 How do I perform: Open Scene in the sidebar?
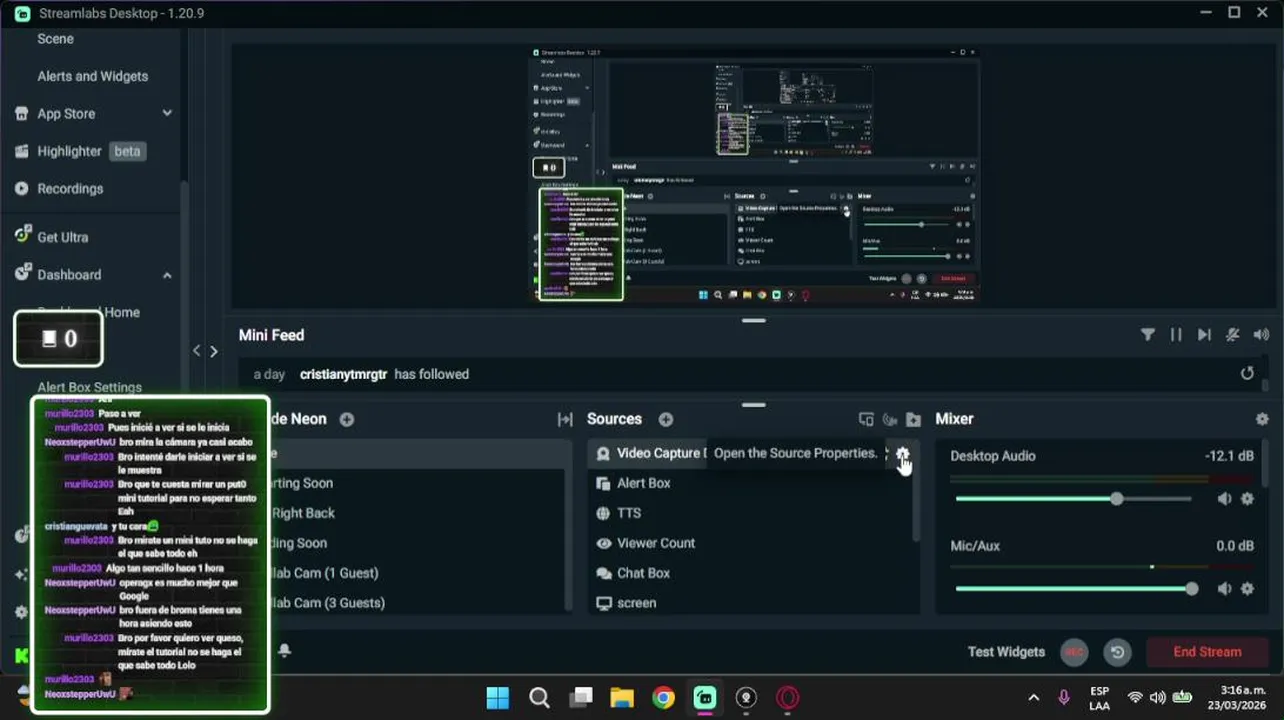point(55,39)
